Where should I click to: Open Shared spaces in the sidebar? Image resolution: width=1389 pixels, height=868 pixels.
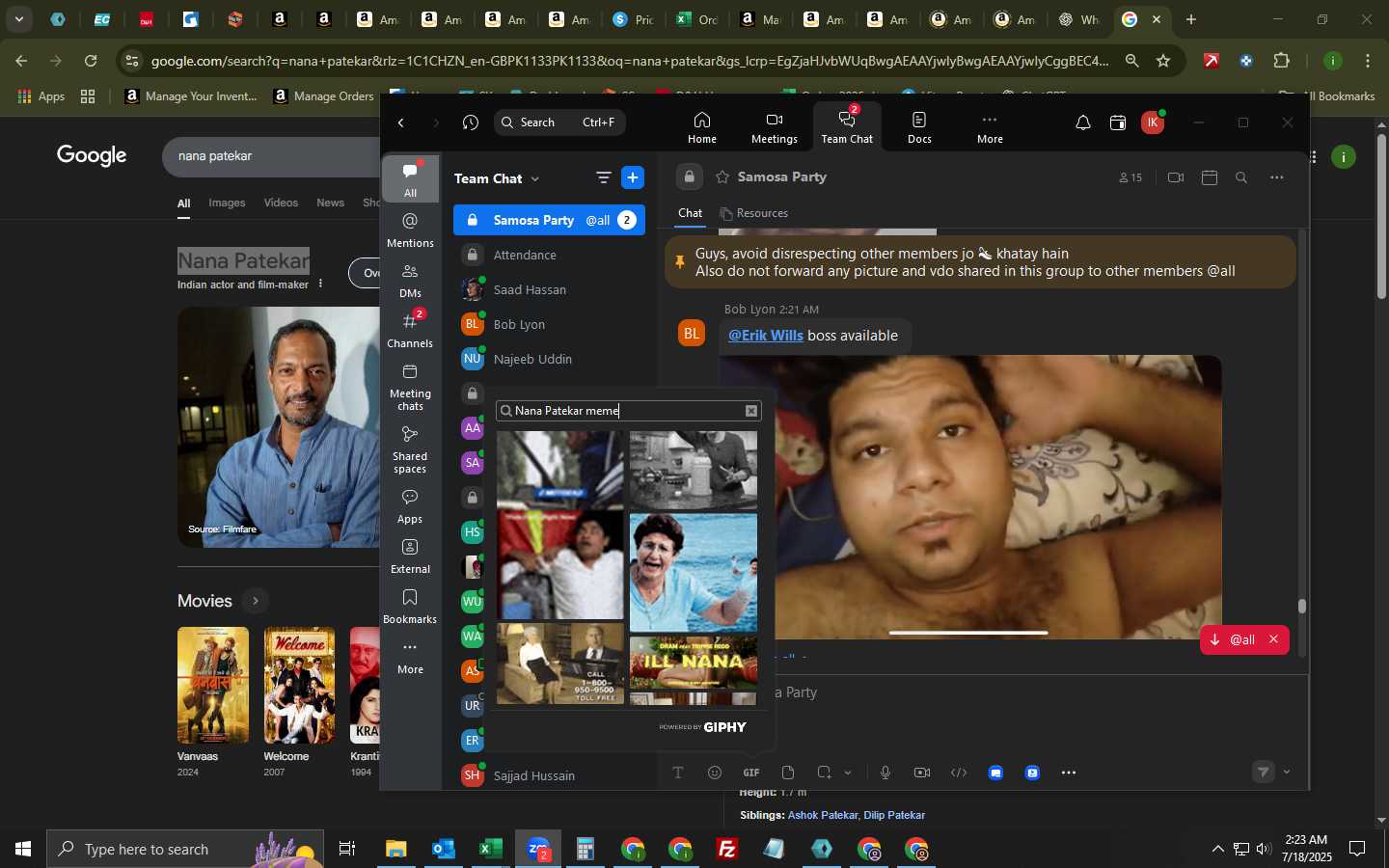[x=410, y=449]
